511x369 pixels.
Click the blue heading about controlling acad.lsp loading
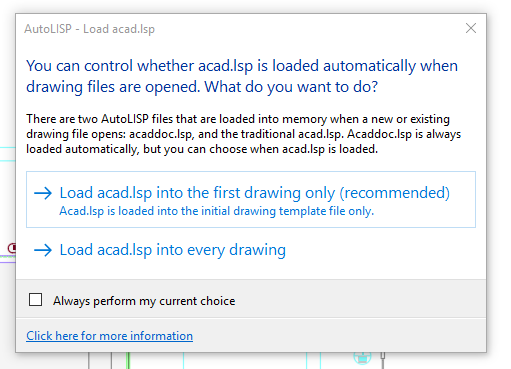pos(242,76)
